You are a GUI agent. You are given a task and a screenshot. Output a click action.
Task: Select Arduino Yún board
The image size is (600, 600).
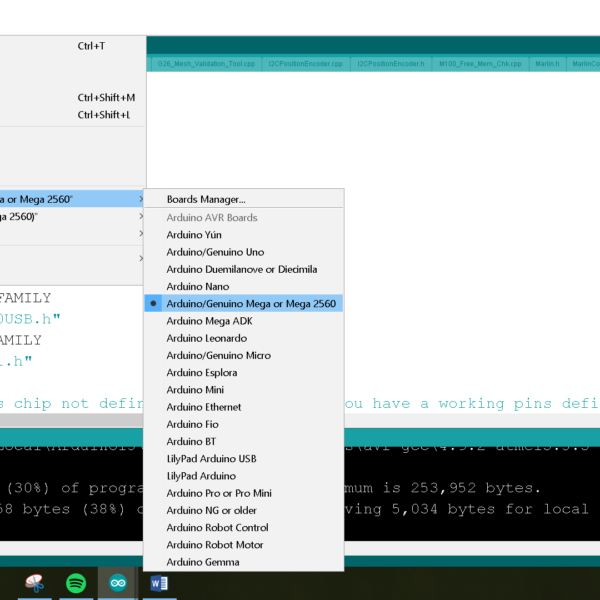tap(243, 235)
